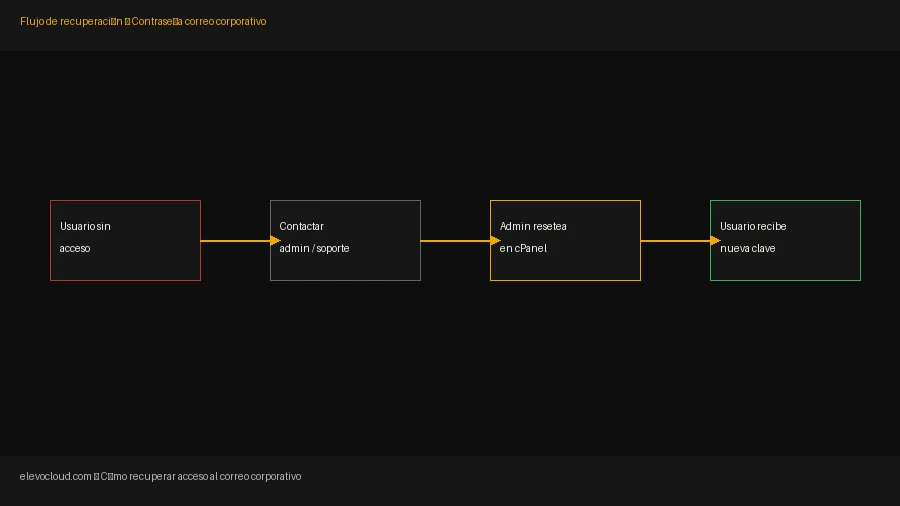The width and height of the screenshot is (900, 506).
Task: Click the 'Admin resetea en cPanel' box
Action: [565, 240]
